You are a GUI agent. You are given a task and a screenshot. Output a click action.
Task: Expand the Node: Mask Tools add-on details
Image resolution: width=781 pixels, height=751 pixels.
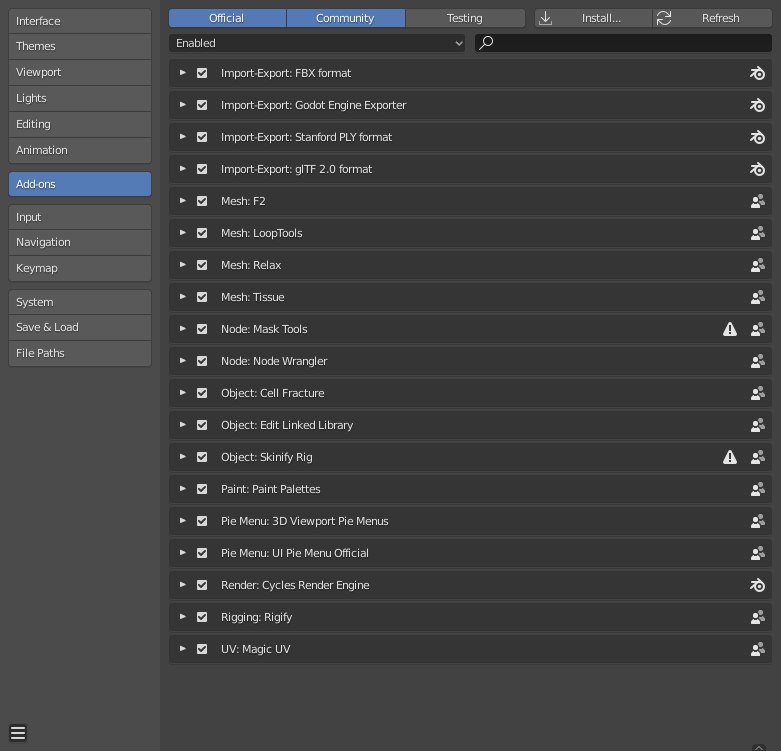tap(183, 329)
